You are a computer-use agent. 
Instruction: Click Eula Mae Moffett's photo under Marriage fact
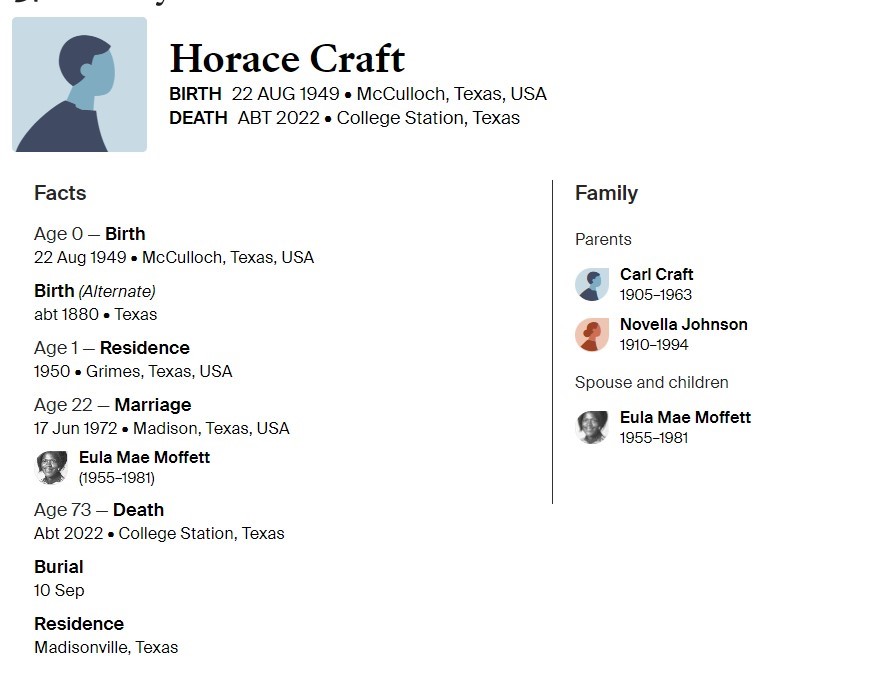(x=52, y=467)
